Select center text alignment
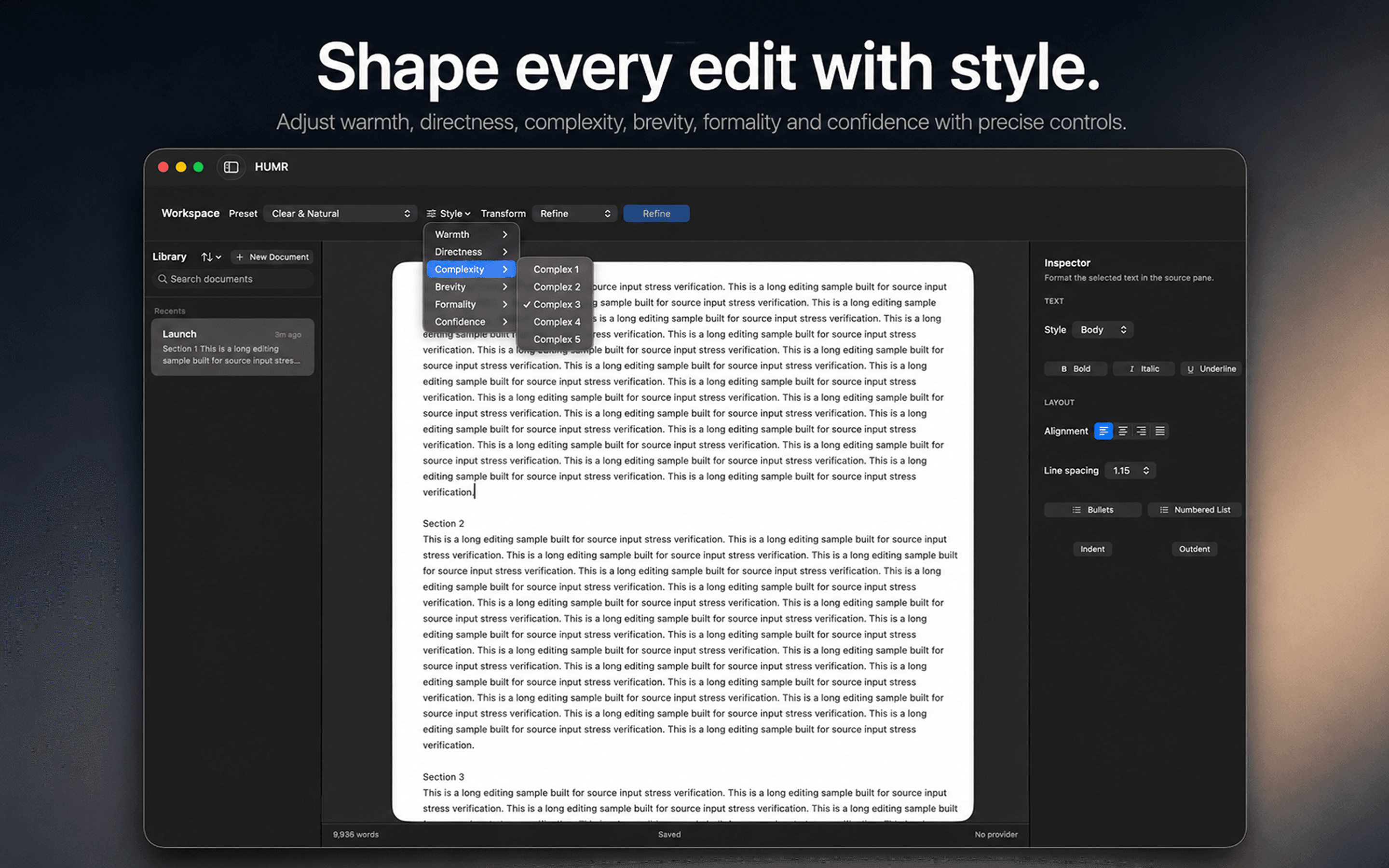Screen dimensions: 1389x868 1123,431
